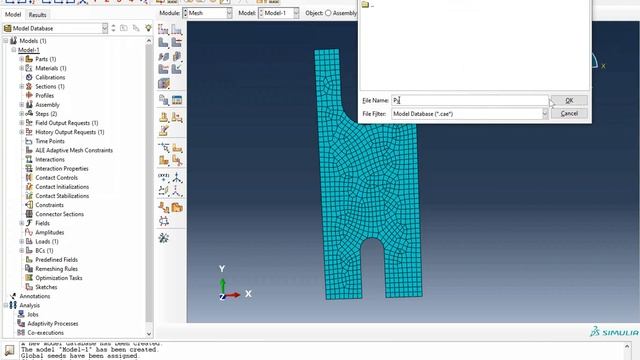This screenshot has width=640, height=360.
Task: Select the Create Datum CSYS tool
Action: click(x=177, y=190)
